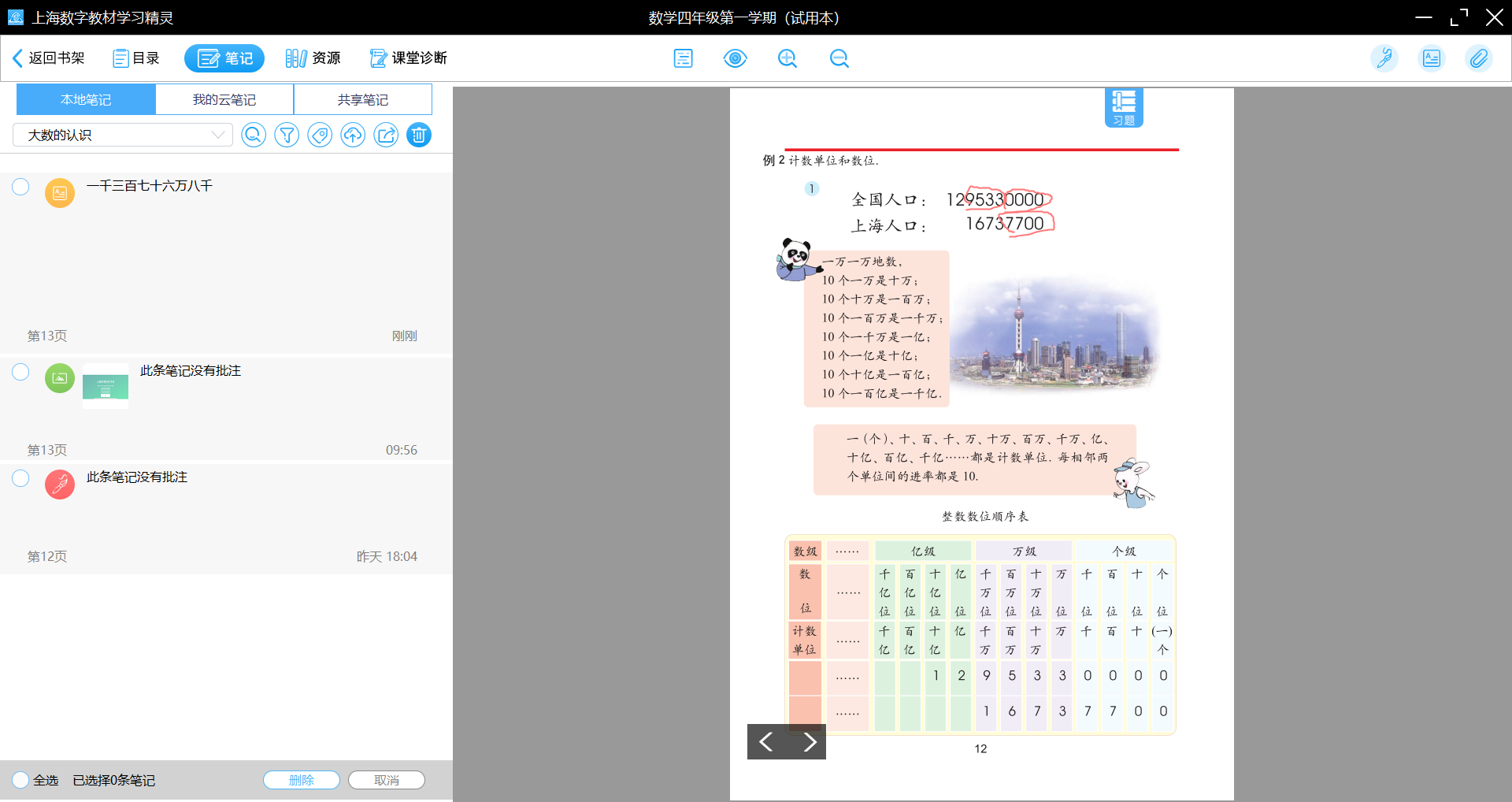Toggle the 全选 select-all checkbox
Image resolution: width=1512 pixels, height=802 pixels.
(x=20, y=780)
